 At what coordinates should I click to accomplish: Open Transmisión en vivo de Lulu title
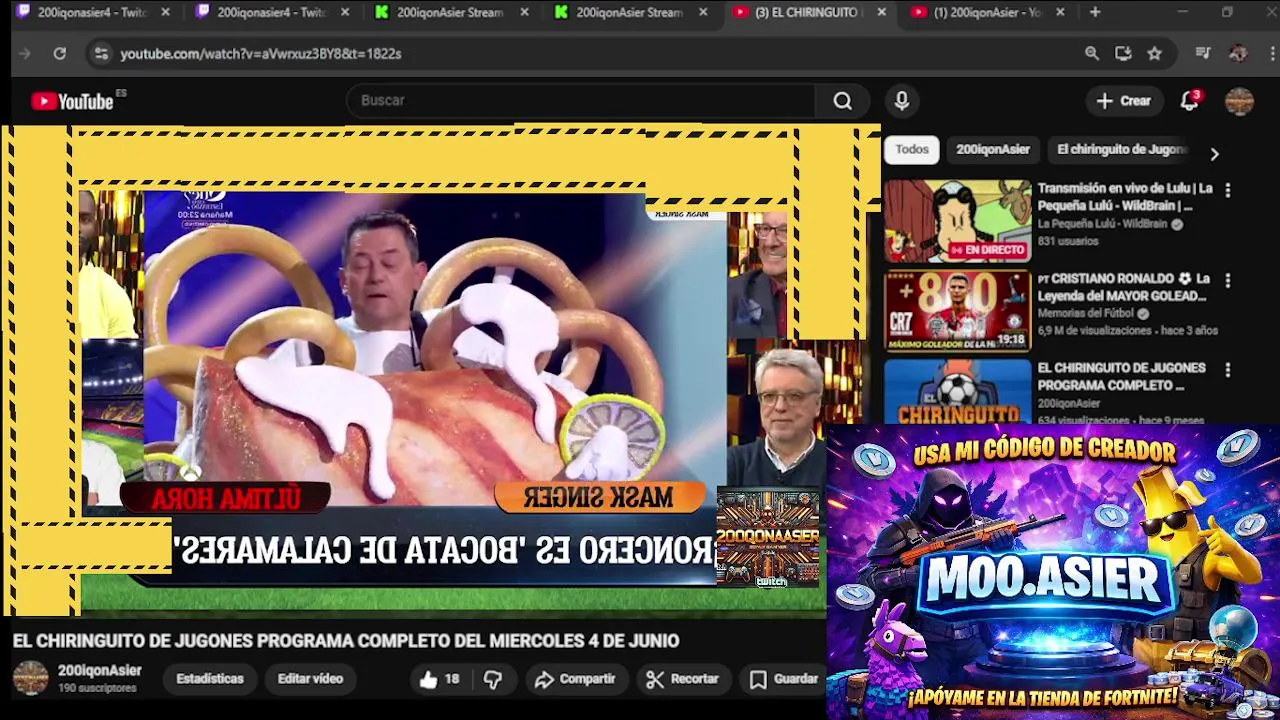click(x=1125, y=197)
